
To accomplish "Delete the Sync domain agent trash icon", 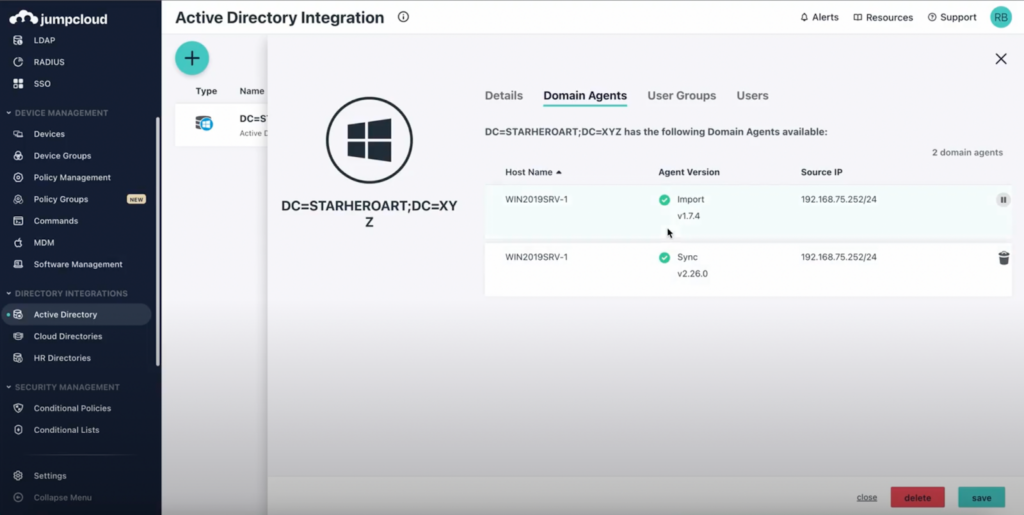I will click(x=1003, y=258).
